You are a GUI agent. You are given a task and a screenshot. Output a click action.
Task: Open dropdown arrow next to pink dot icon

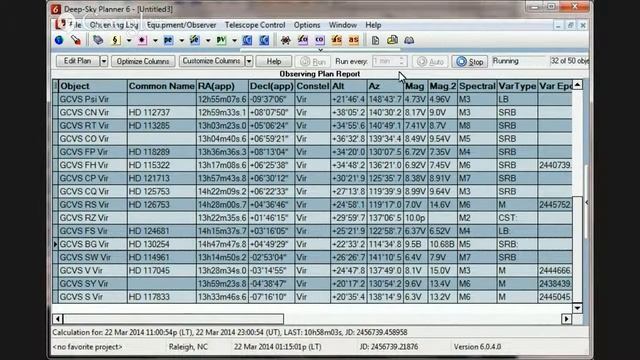pyautogui.click(x=155, y=40)
